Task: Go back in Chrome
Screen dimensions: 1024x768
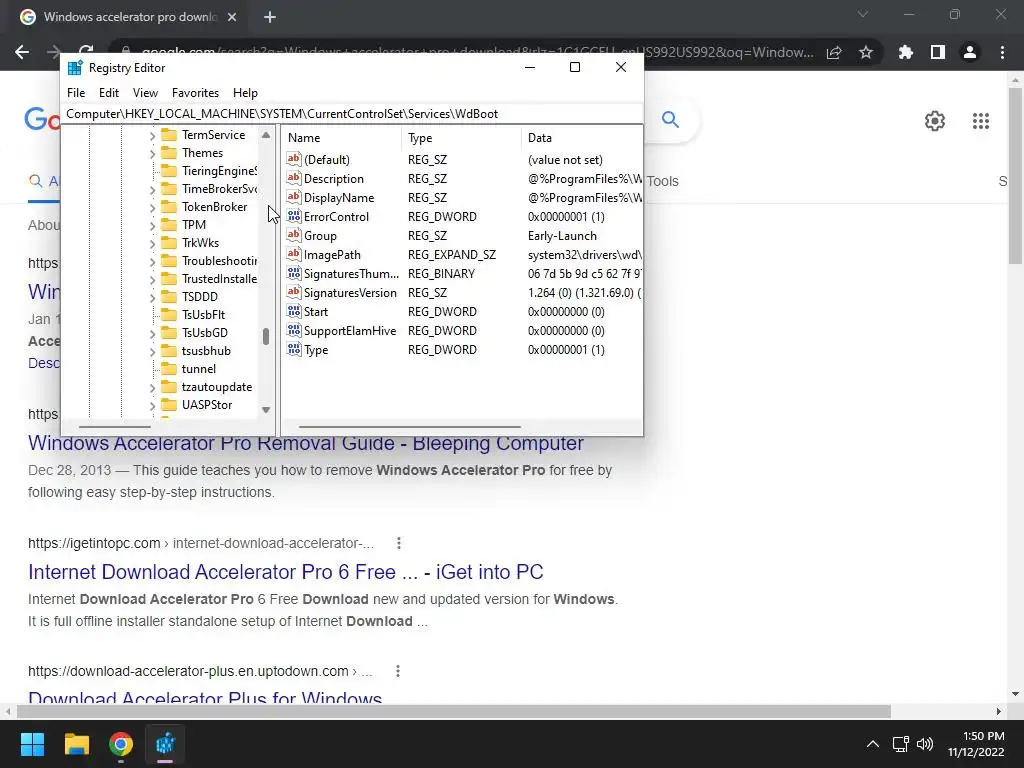Action: pos(22,52)
